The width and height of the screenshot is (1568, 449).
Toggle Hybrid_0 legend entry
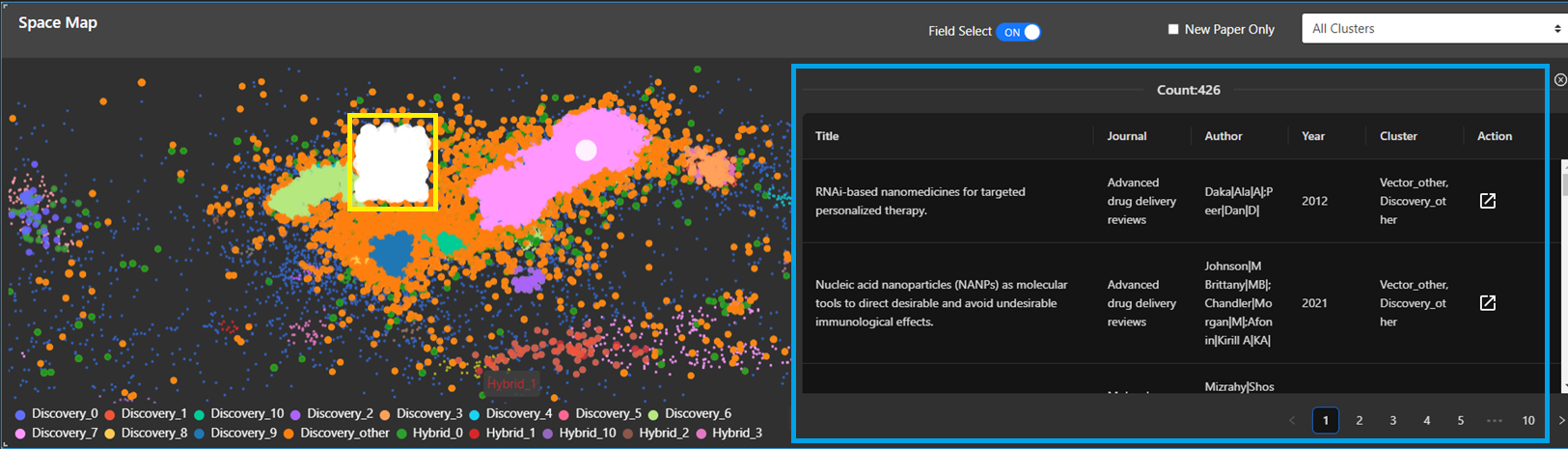[x=428, y=433]
